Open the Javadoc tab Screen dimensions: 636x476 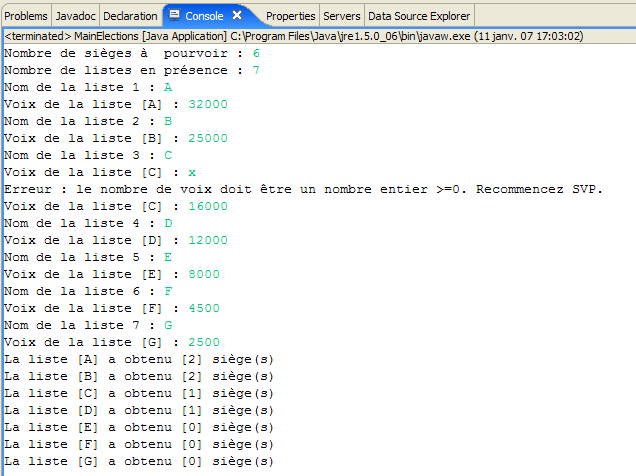point(76,16)
